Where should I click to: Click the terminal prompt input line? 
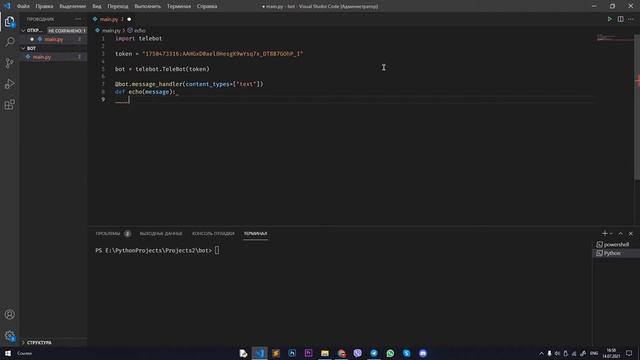157,250
